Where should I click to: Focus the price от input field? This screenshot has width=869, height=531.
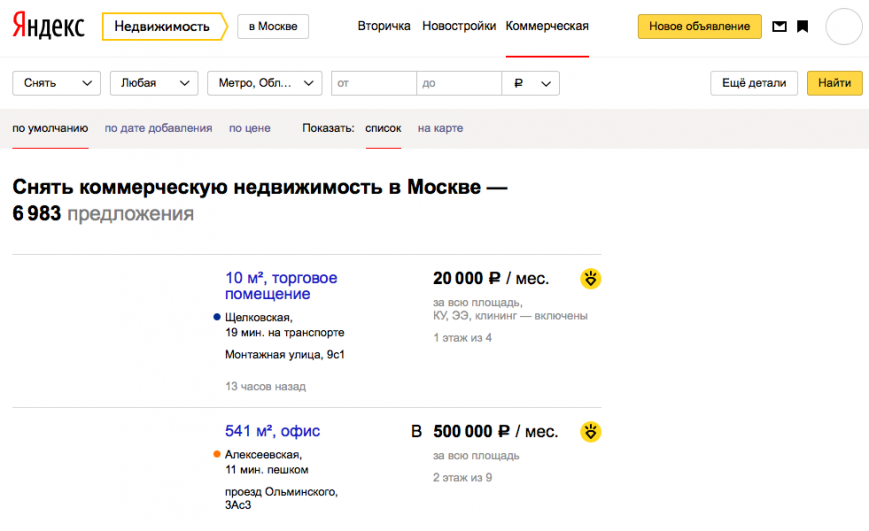click(374, 83)
